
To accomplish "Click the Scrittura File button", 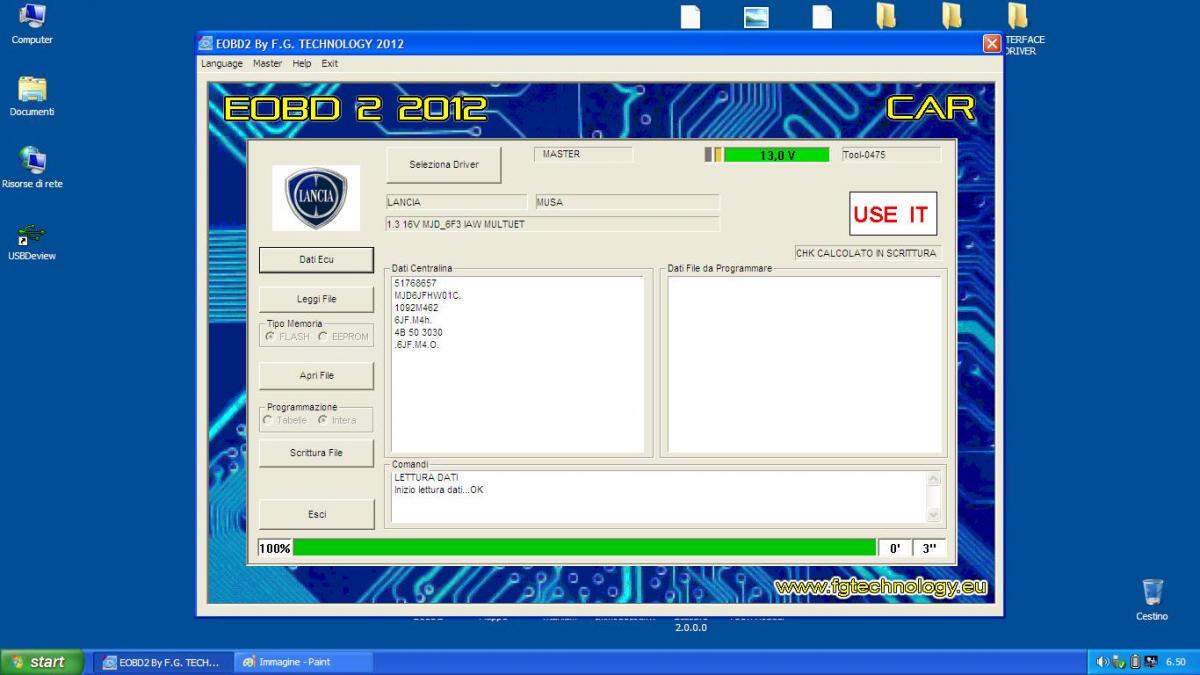I will [x=316, y=452].
